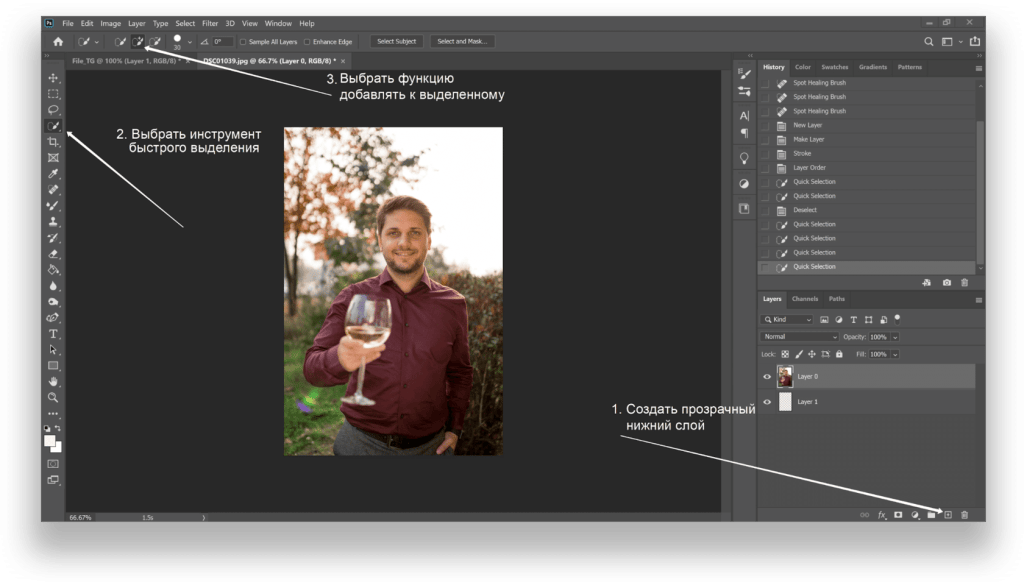Switch to the Channels tab
The width and height of the screenshot is (1024, 585).
tap(804, 299)
